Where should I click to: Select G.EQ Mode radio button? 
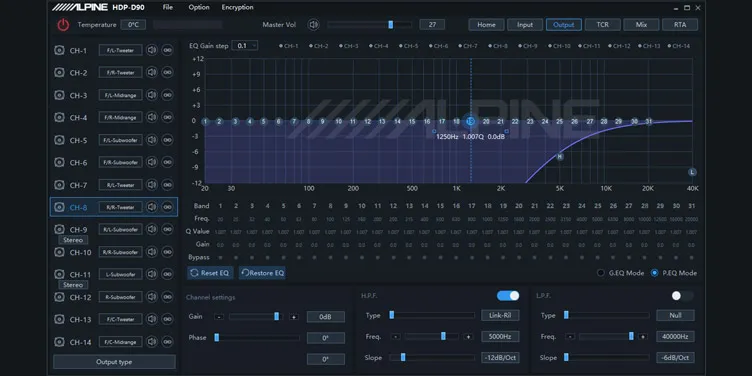(600, 273)
